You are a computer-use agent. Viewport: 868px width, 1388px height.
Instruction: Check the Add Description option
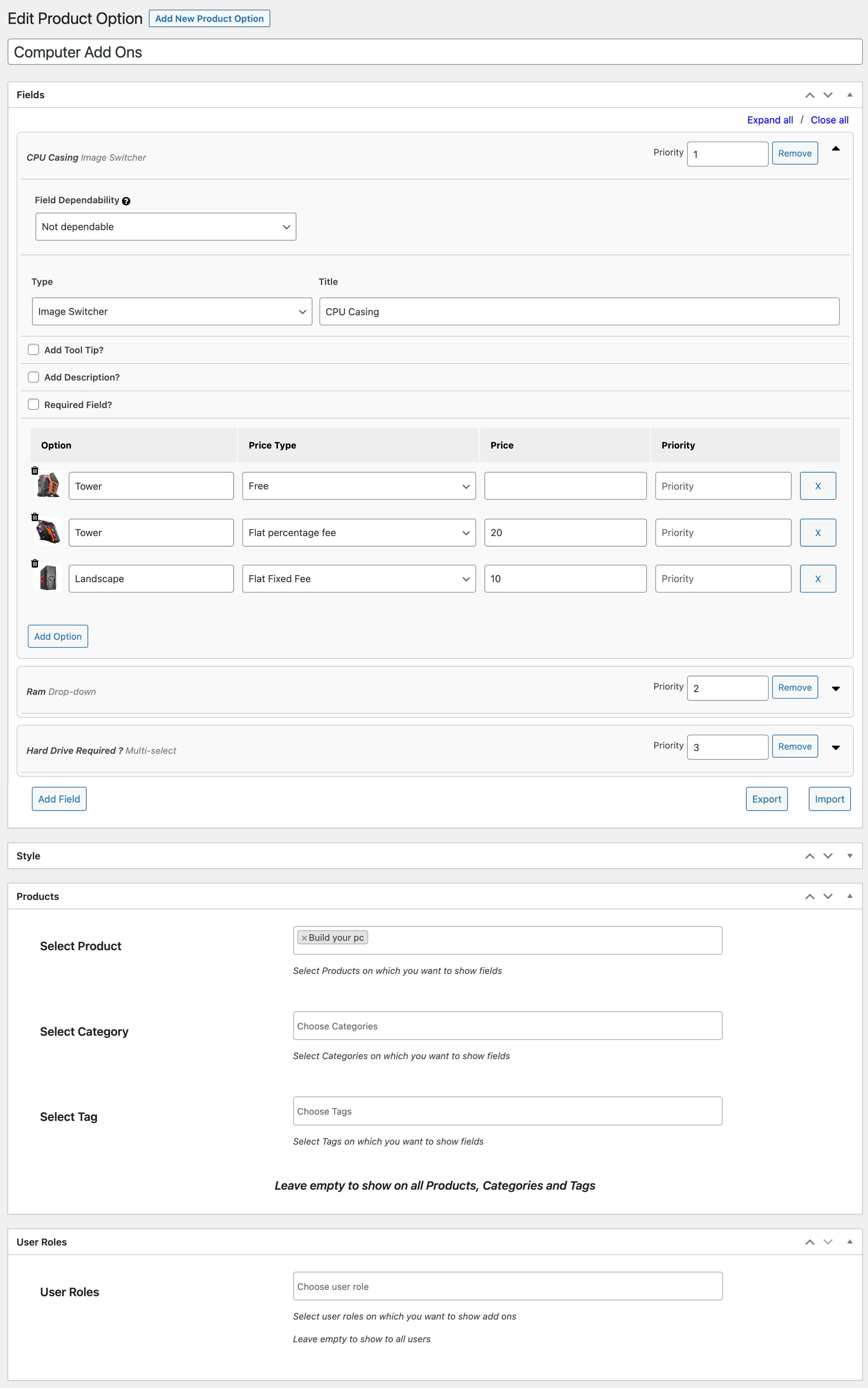pos(33,377)
